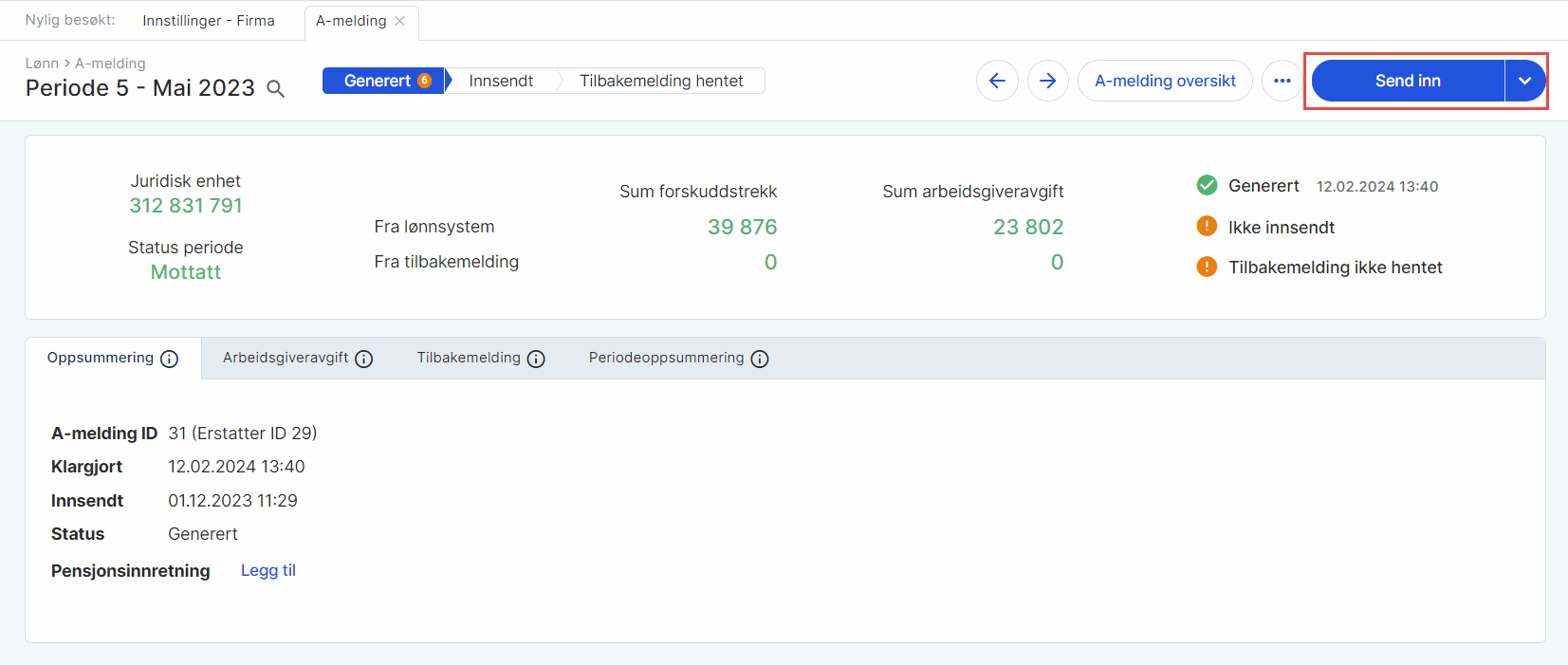
Task: Click the search magnifier beside Periode 5
Action: click(x=276, y=89)
